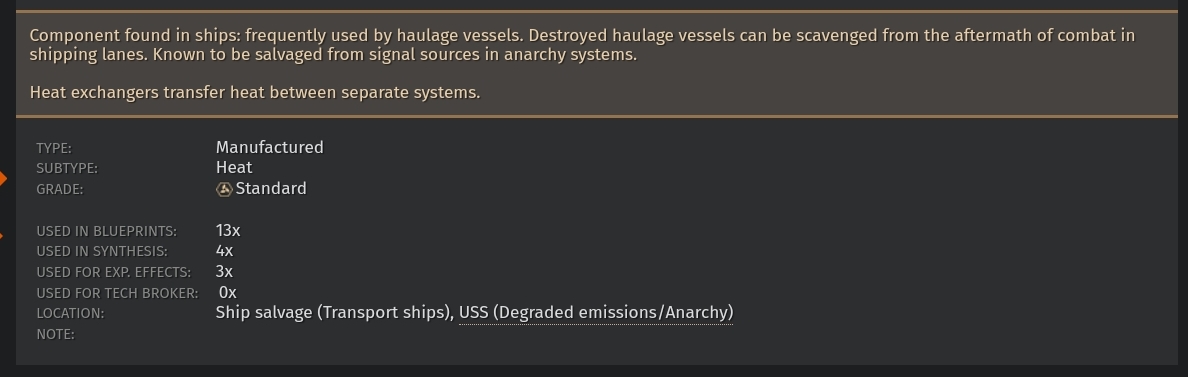Click the Standard grade text
Screen dimensions: 1188x377
(x=271, y=188)
